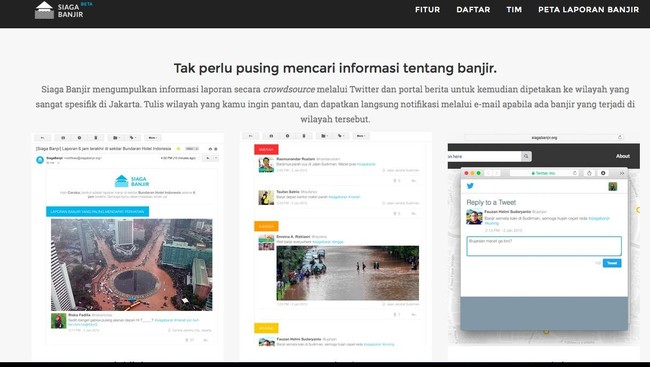Open the FITUR menu item

427,10
